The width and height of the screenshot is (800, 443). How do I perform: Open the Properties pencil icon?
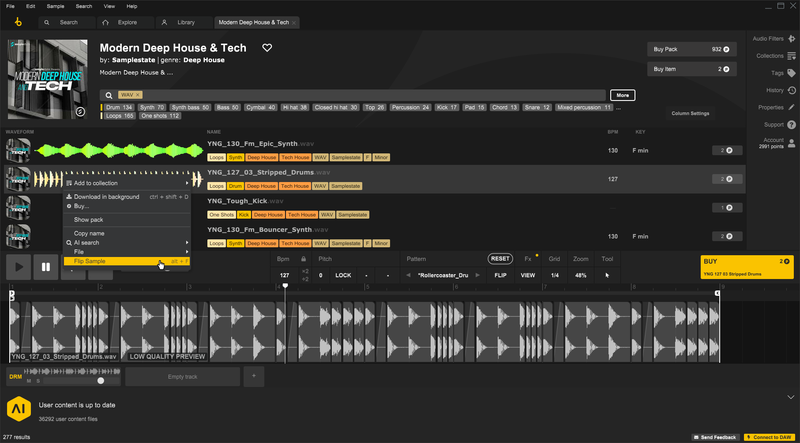tap(791, 107)
